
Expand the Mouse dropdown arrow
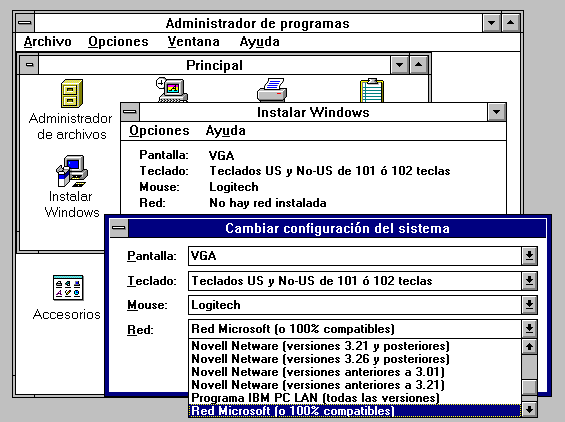pos(529,305)
